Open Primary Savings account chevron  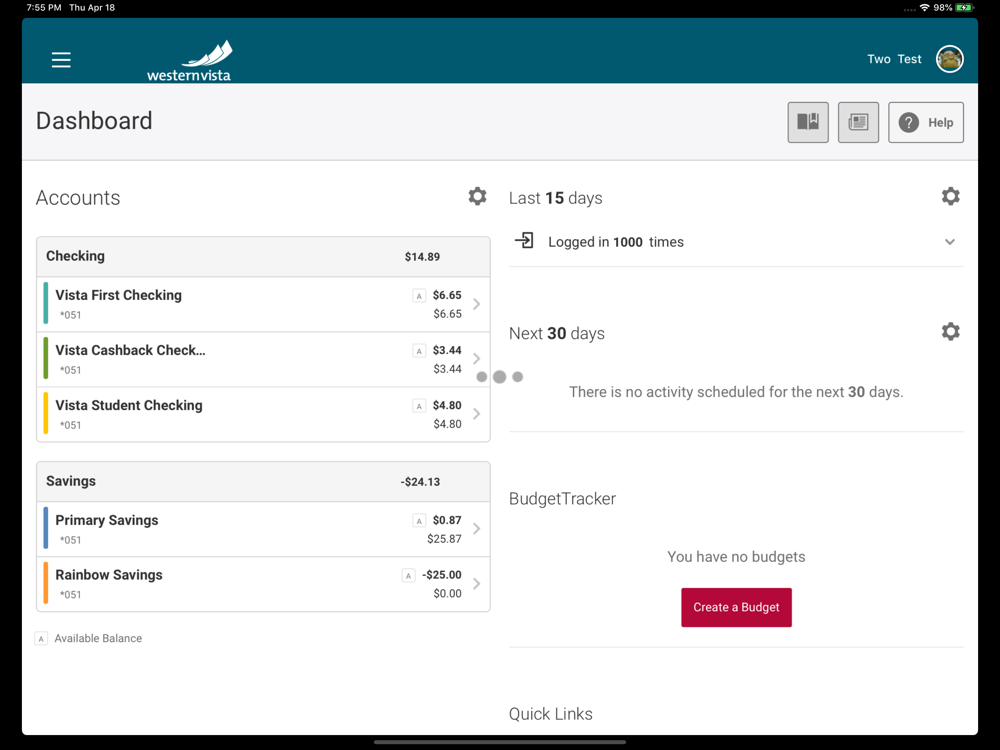[x=476, y=529]
